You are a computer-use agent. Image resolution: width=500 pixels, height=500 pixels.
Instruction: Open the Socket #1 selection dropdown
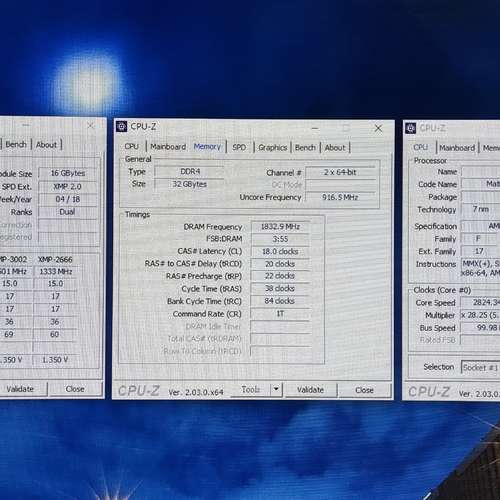click(480, 368)
